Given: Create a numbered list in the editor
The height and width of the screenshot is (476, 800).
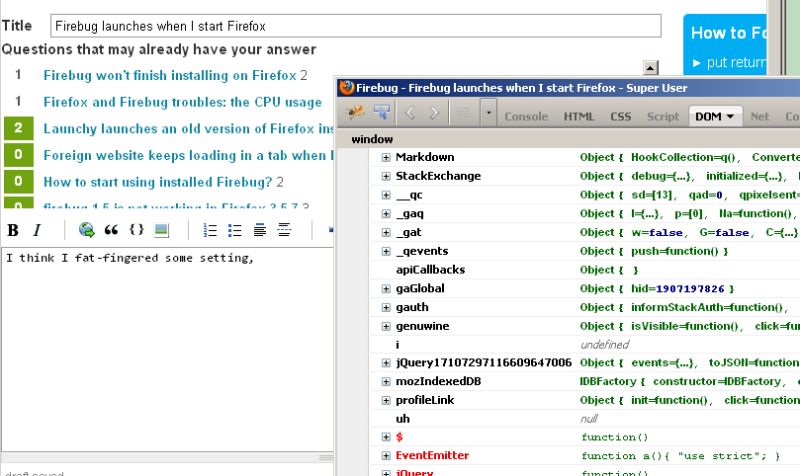Looking at the screenshot, I should tap(210, 231).
